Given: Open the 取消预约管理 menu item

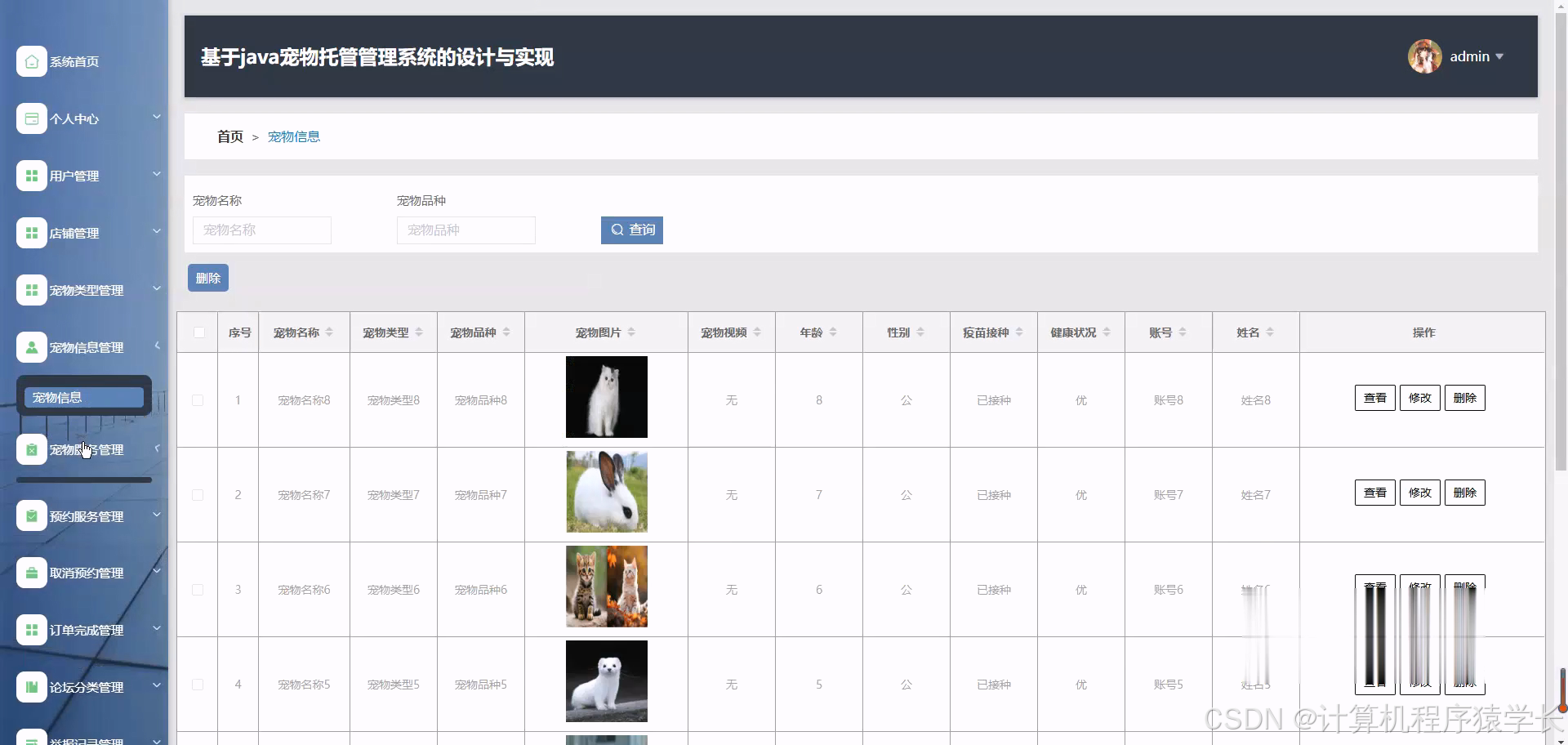Looking at the screenshot, I should click(87, 573).
